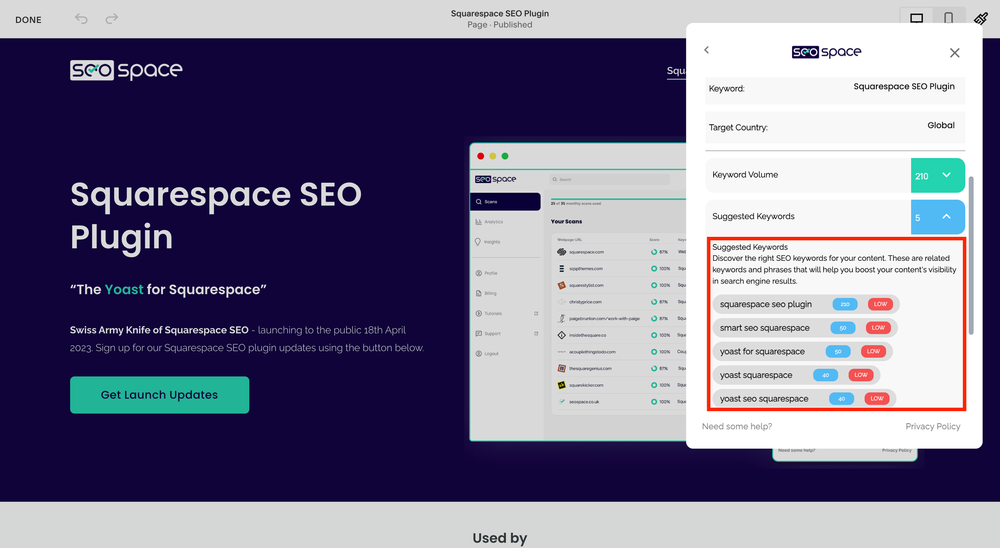Image resolution: width=1000 pixels, height=548 pixels.
Task: Expand the Keyword Volume chevron
Action: click(x=946, y=175)
